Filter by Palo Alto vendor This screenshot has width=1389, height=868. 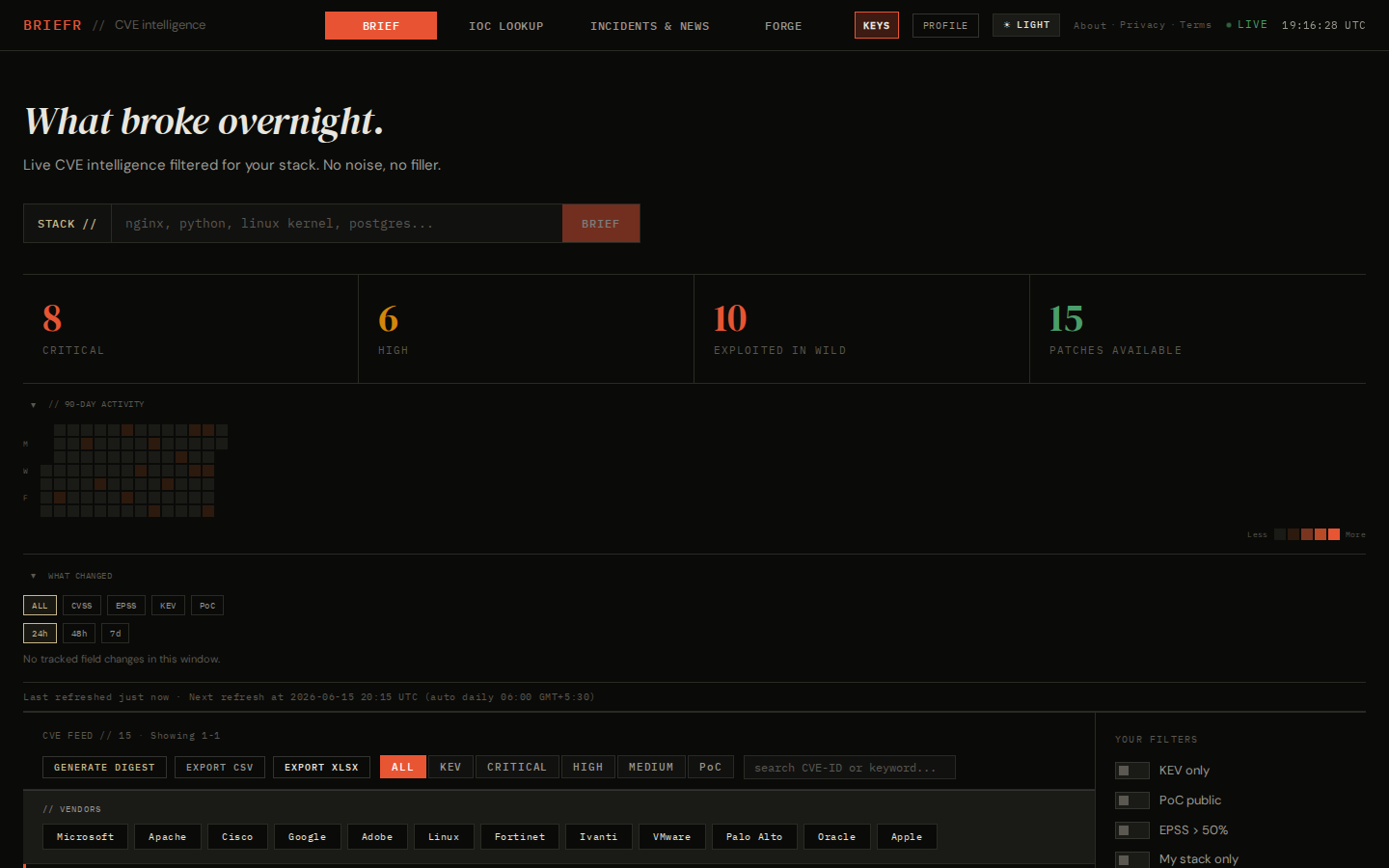(754, 837)
